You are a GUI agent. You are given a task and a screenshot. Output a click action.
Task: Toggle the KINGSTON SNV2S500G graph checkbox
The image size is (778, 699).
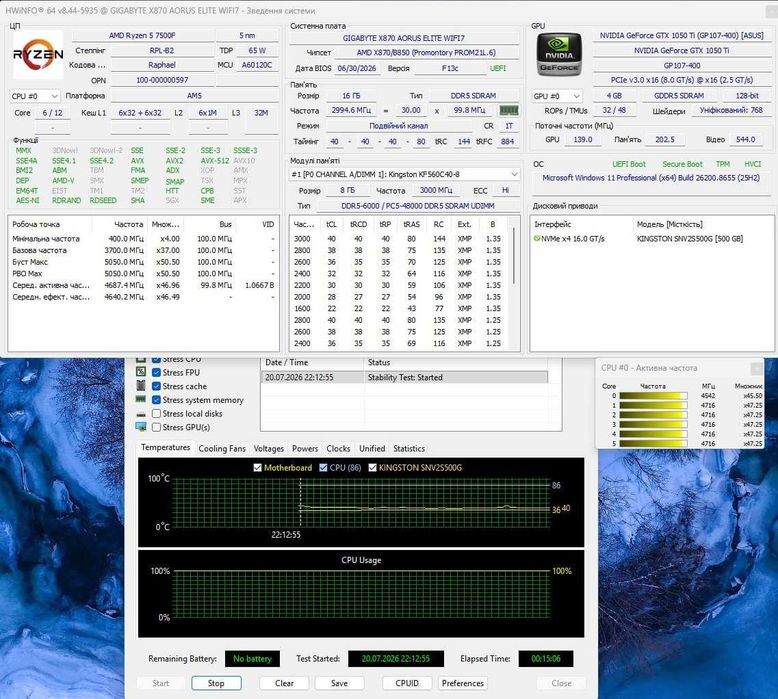pos(373,467)
